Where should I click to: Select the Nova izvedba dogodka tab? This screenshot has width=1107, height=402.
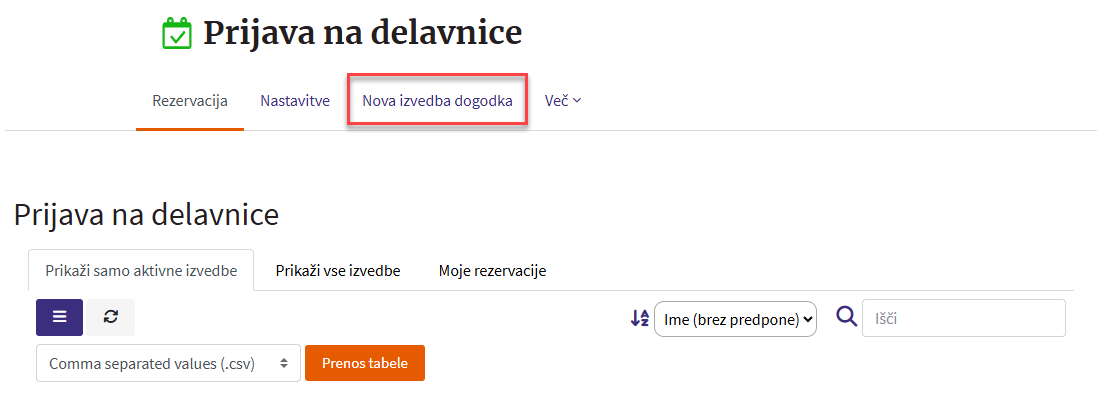437,101
